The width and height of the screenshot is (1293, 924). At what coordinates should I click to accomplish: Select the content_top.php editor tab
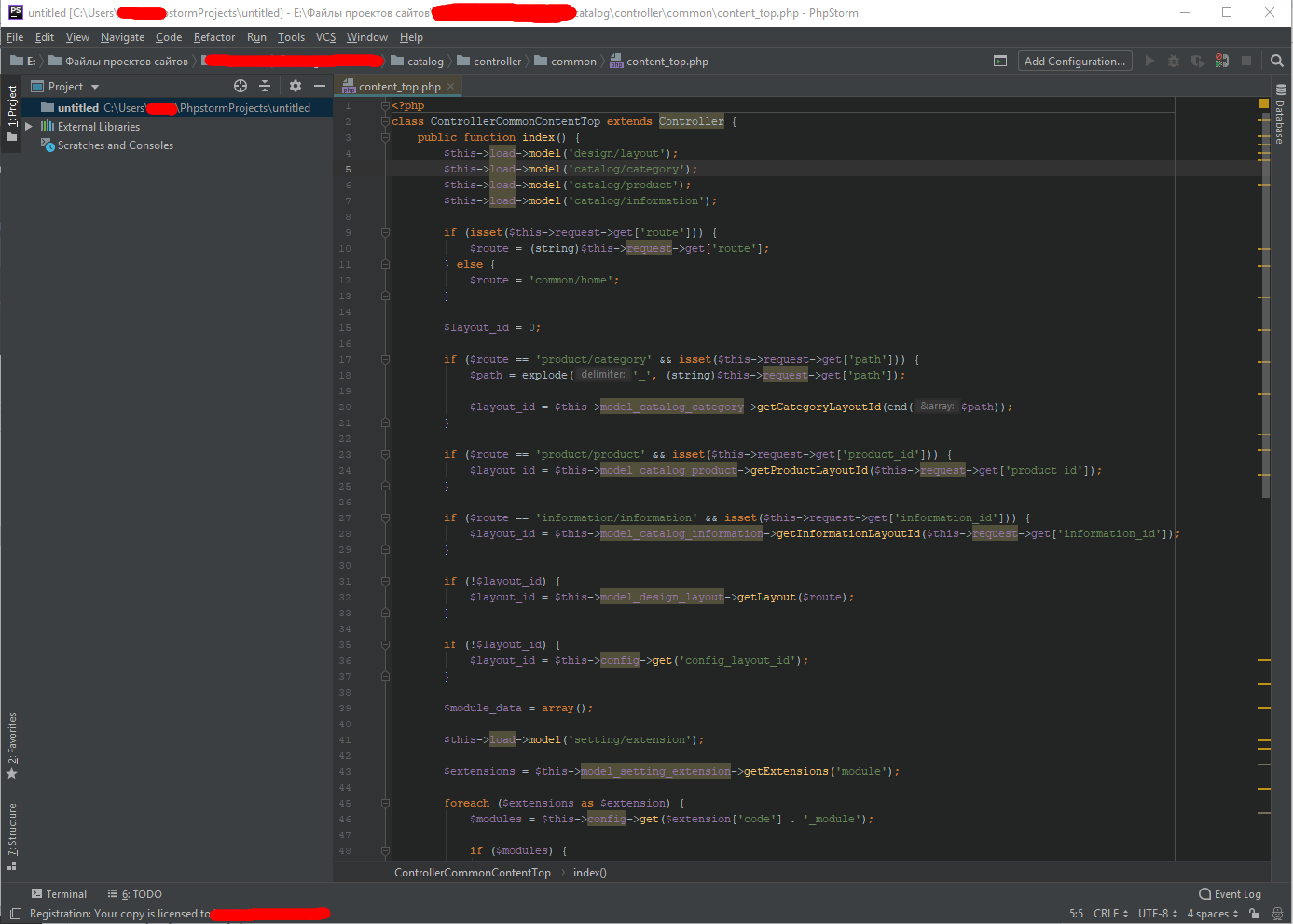coord(399,86)
